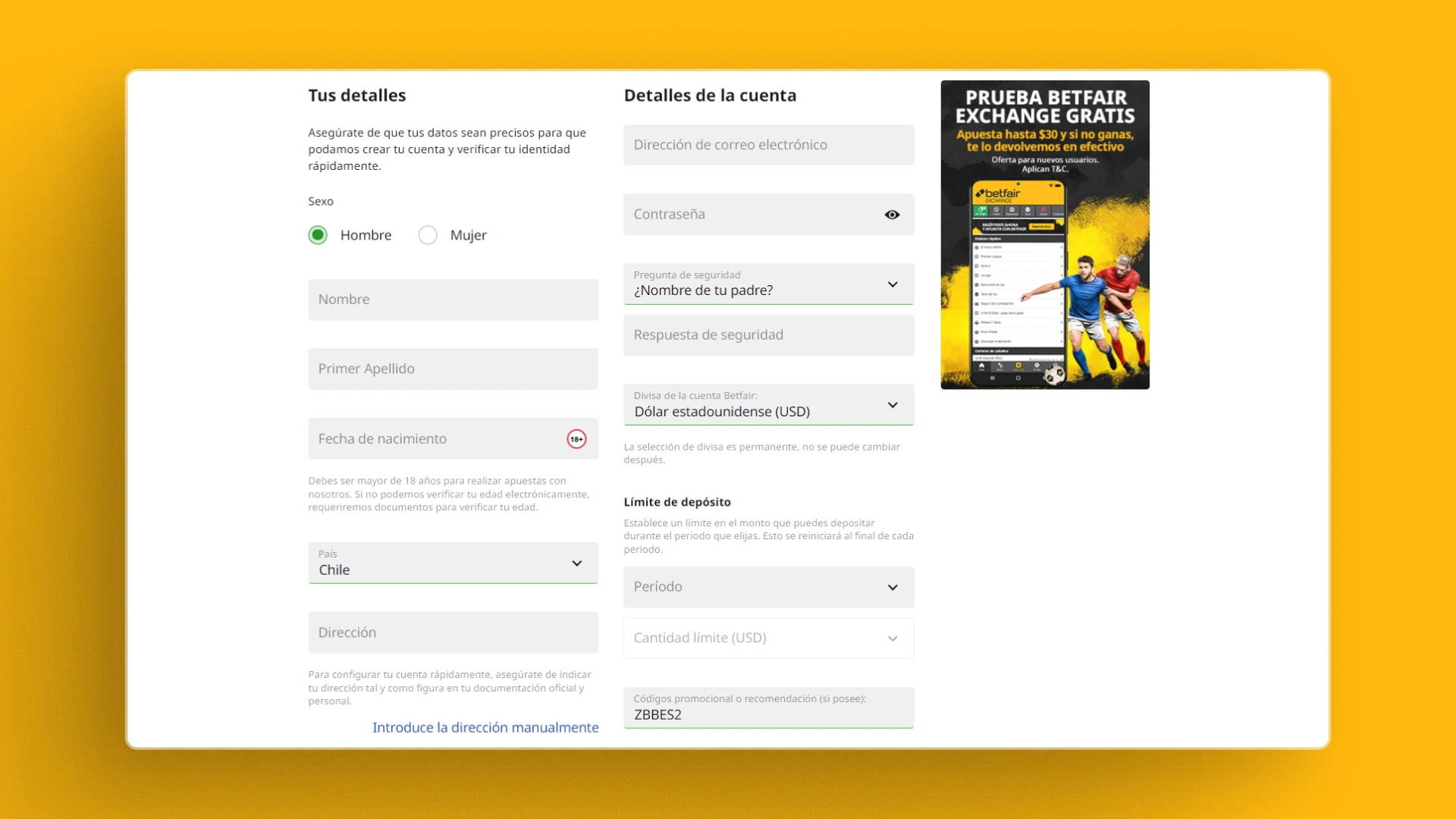1456x819 pixels.
Task: Expand the Período dropdown
Action: pyautogui.click(x=768, y=587)
